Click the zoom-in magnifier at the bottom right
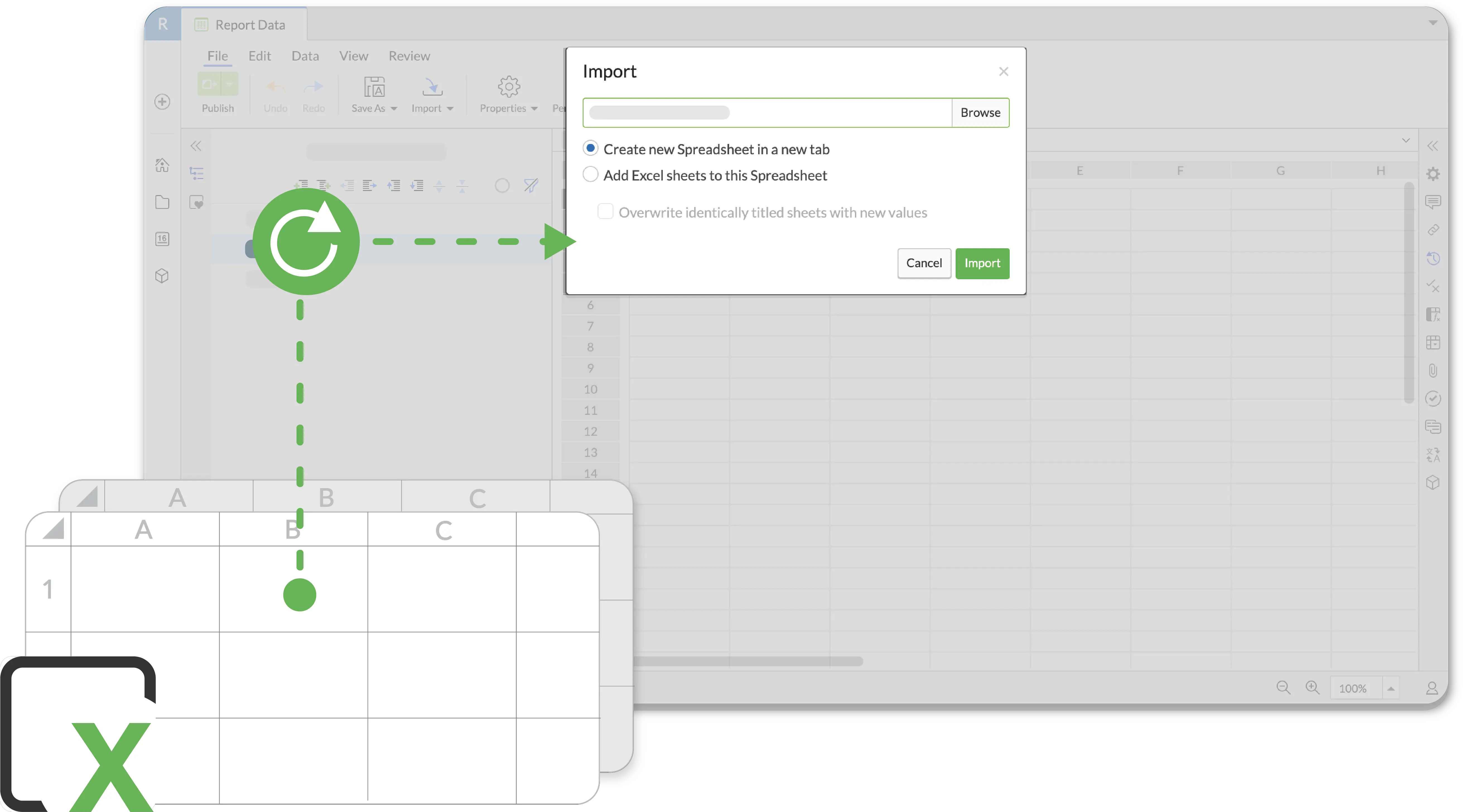 pos(1312,688)
